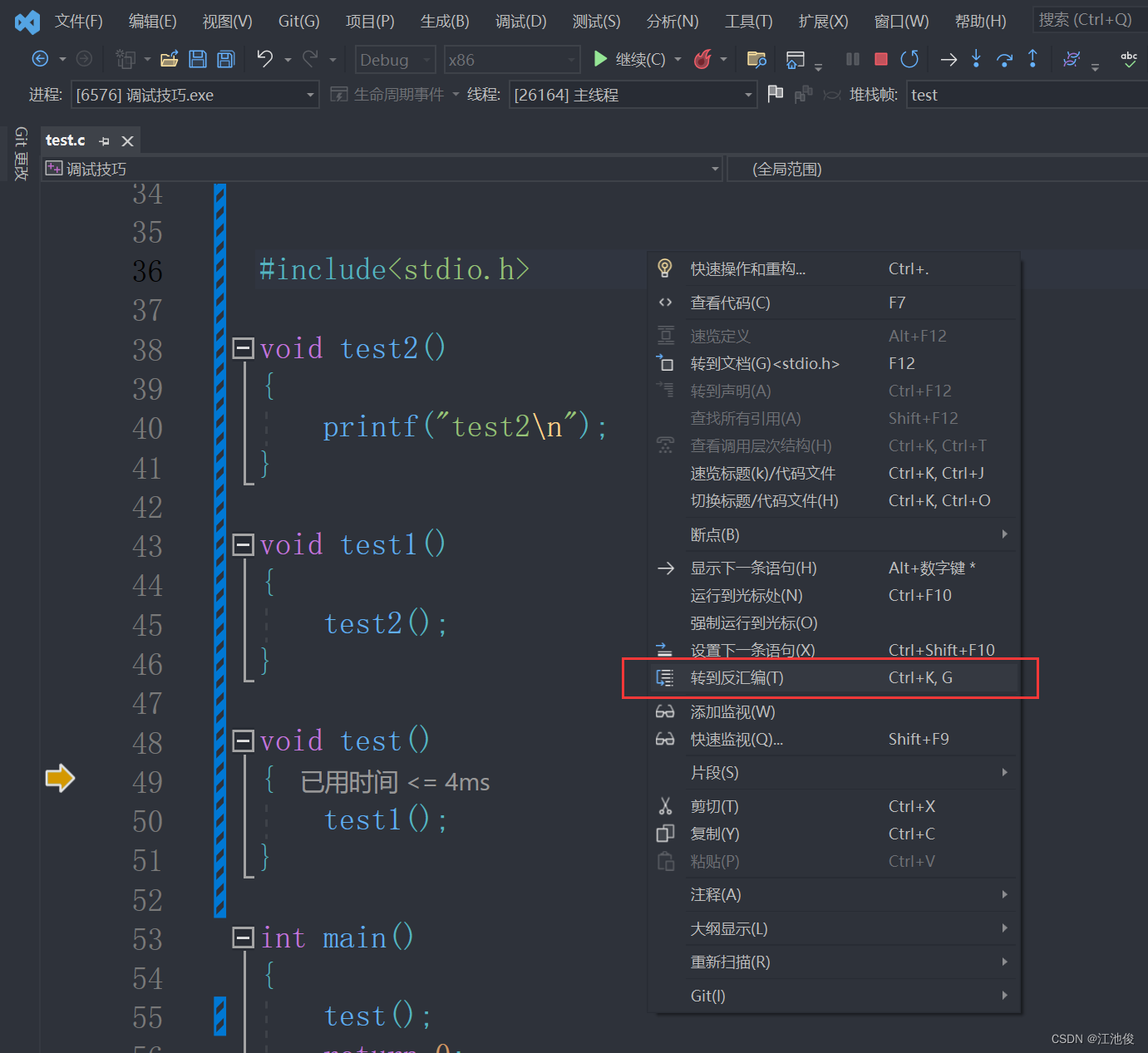Open the x86 platform dropdown
The image size is (1148, 1053).
[511, 60]
